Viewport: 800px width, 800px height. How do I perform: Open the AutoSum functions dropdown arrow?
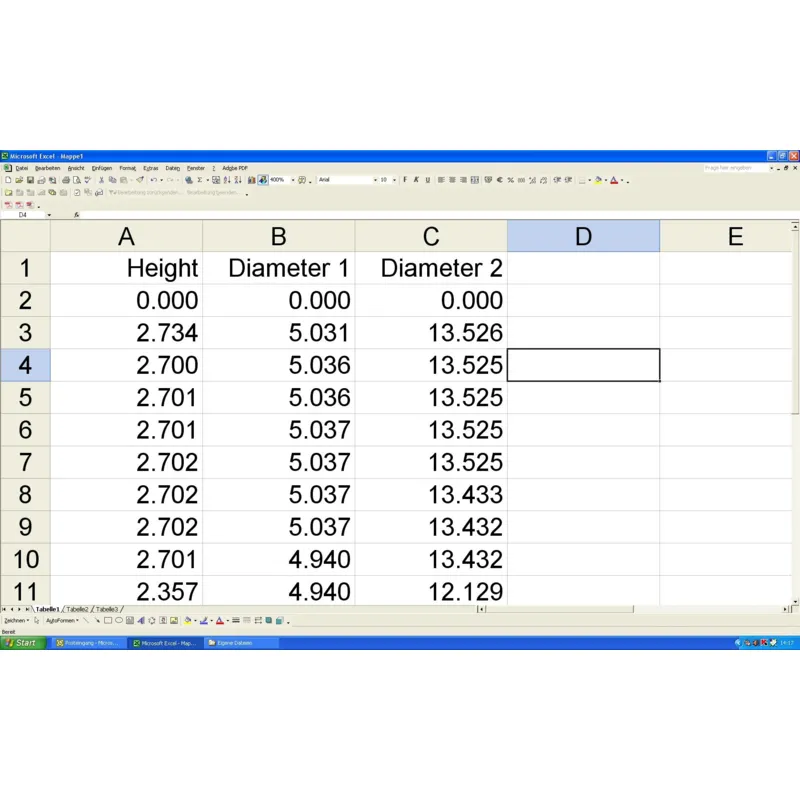[208, 180]
